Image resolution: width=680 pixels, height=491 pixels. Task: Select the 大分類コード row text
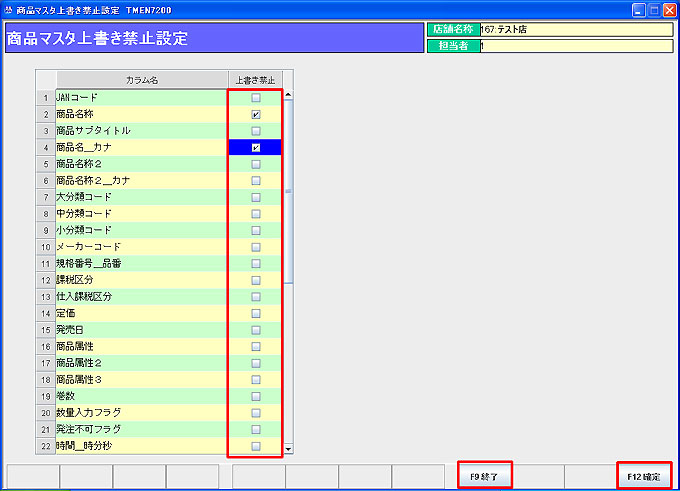(x=84, y=197)
